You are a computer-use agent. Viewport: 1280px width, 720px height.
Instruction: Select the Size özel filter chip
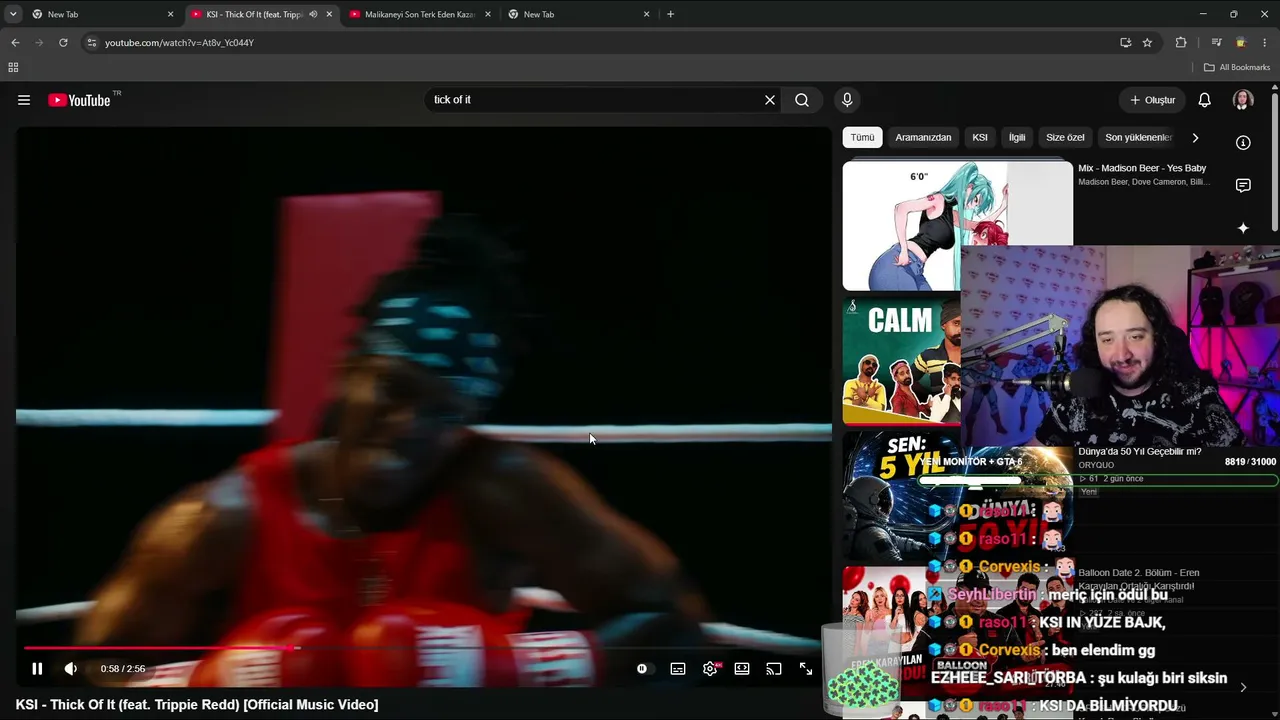(1065, 137)
